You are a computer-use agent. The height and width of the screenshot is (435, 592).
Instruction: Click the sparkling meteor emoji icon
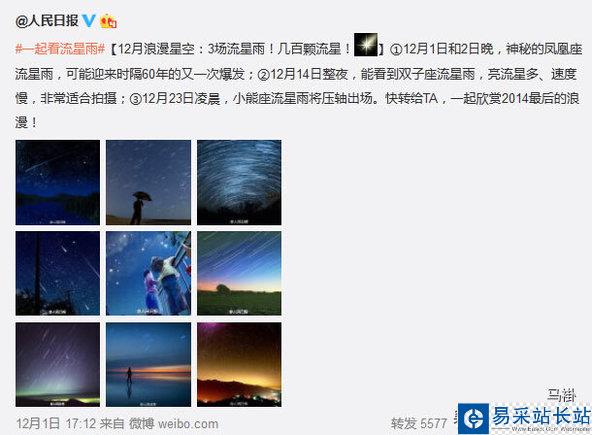(365, 45)
